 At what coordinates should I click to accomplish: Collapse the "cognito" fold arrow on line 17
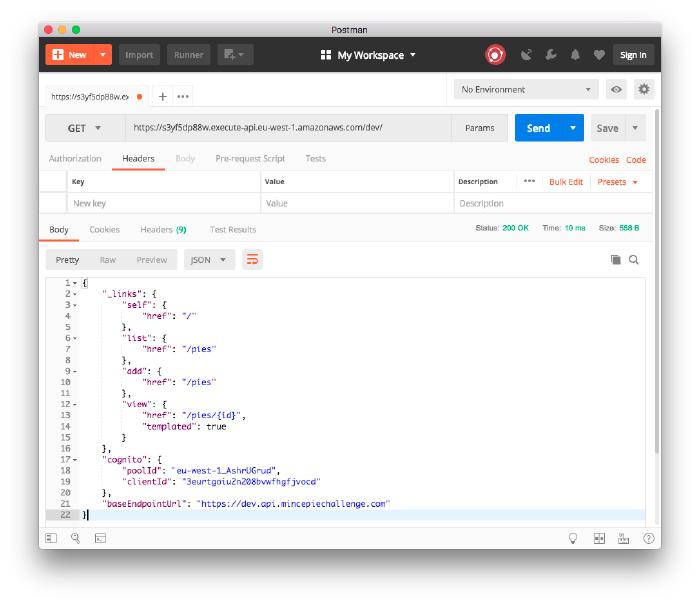pos(75,459)
